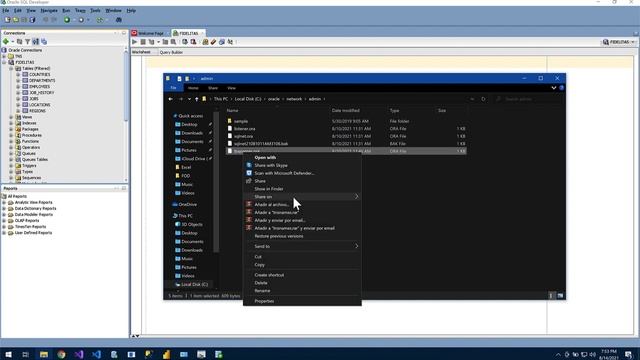This screenshot has height=360, width=640.
Task: Switch to large icons view in Explorer status bar
Action: coord(560,296)
